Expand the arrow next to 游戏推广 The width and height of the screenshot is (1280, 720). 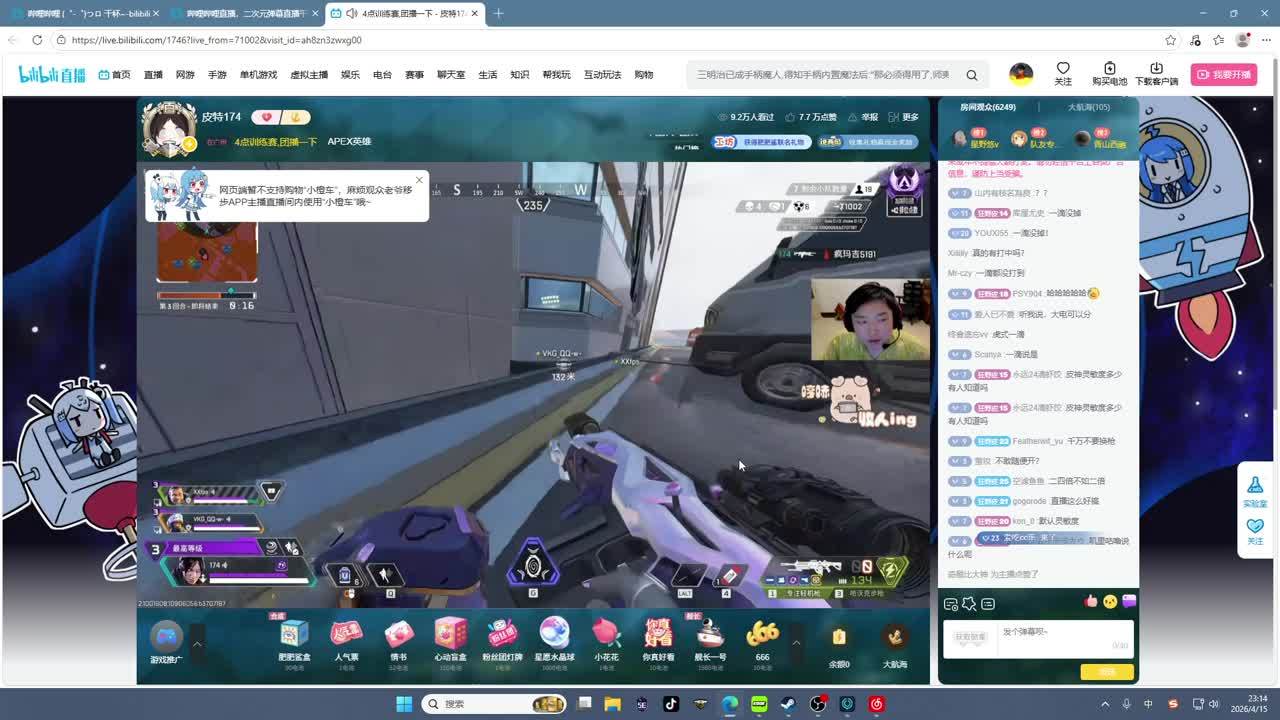pos(197,643)
